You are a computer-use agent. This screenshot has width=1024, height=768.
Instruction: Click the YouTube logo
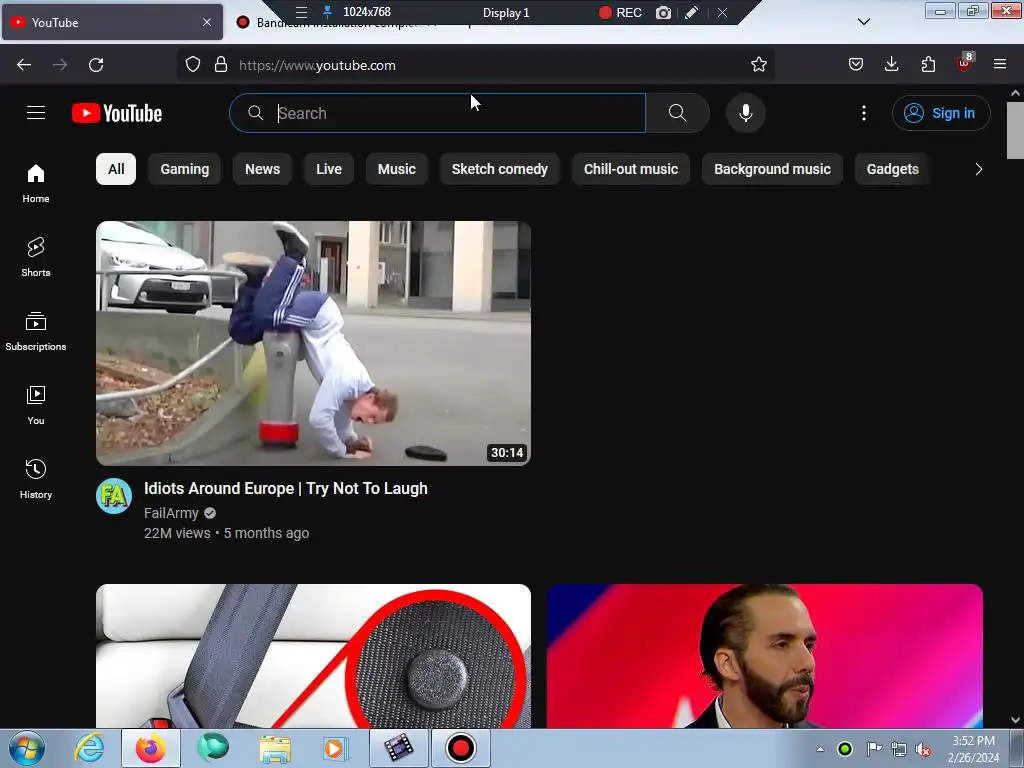[117, 113]
